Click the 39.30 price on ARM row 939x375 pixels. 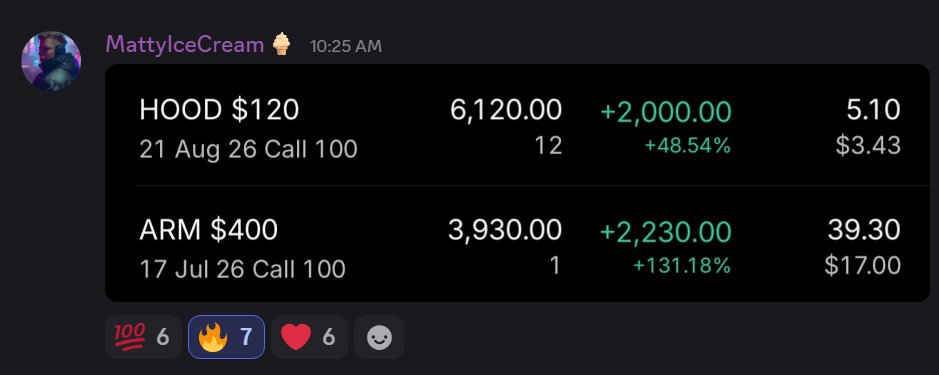tap(864, 230)
